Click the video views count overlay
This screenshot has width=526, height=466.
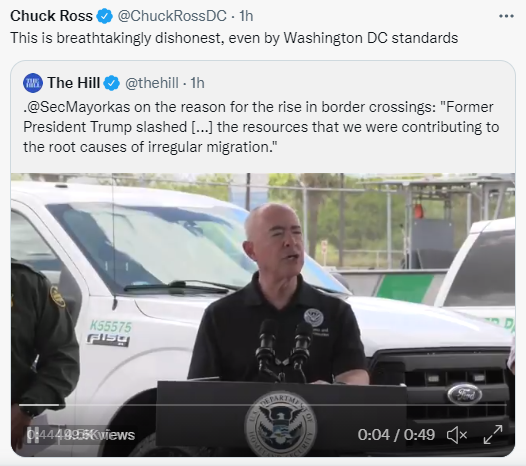click(81, 435)
